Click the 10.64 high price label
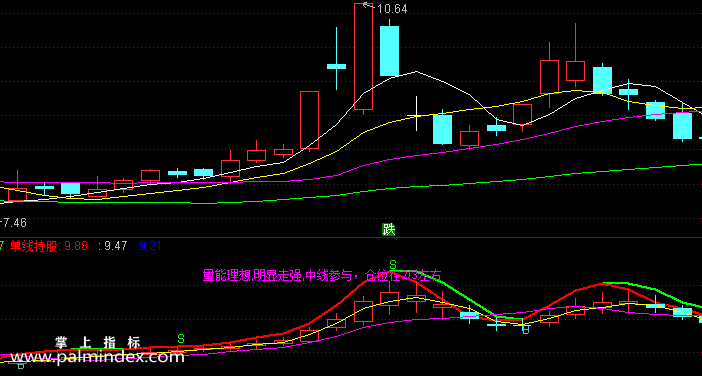The height and width of the screenshot is (376, 702). [392, 9]
